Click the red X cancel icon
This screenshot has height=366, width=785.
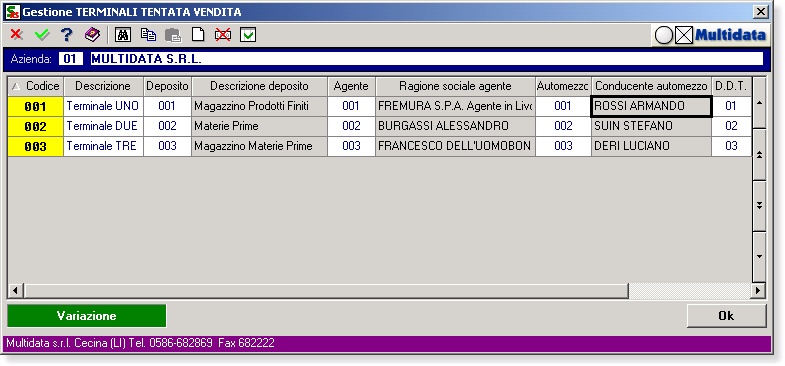[17, 35]
